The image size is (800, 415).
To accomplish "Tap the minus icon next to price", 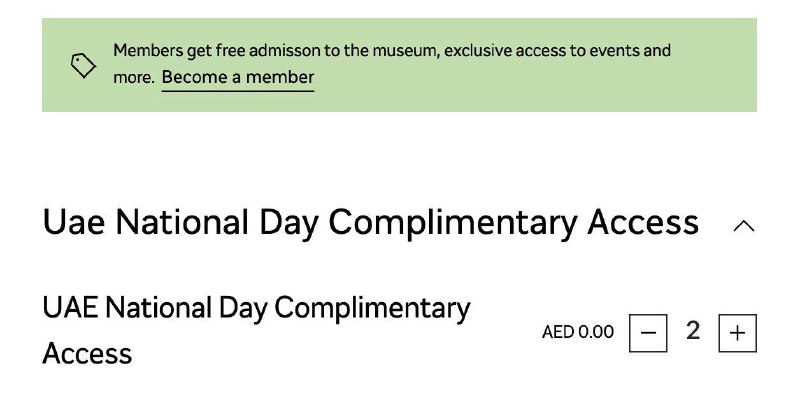I will tap(648, 333).
